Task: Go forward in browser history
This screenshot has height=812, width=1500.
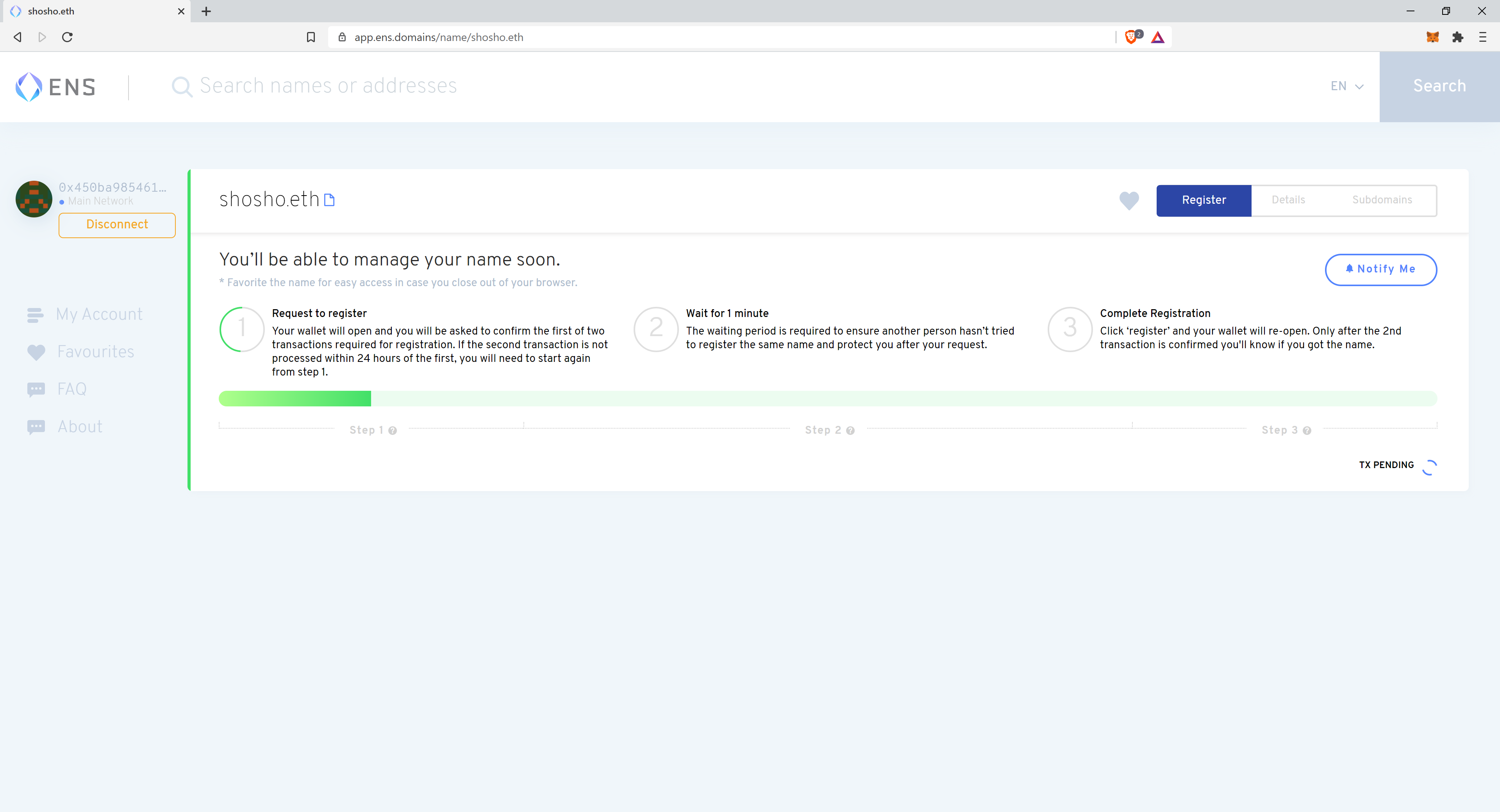Action: pyautogui.click(x=42, y=37)
